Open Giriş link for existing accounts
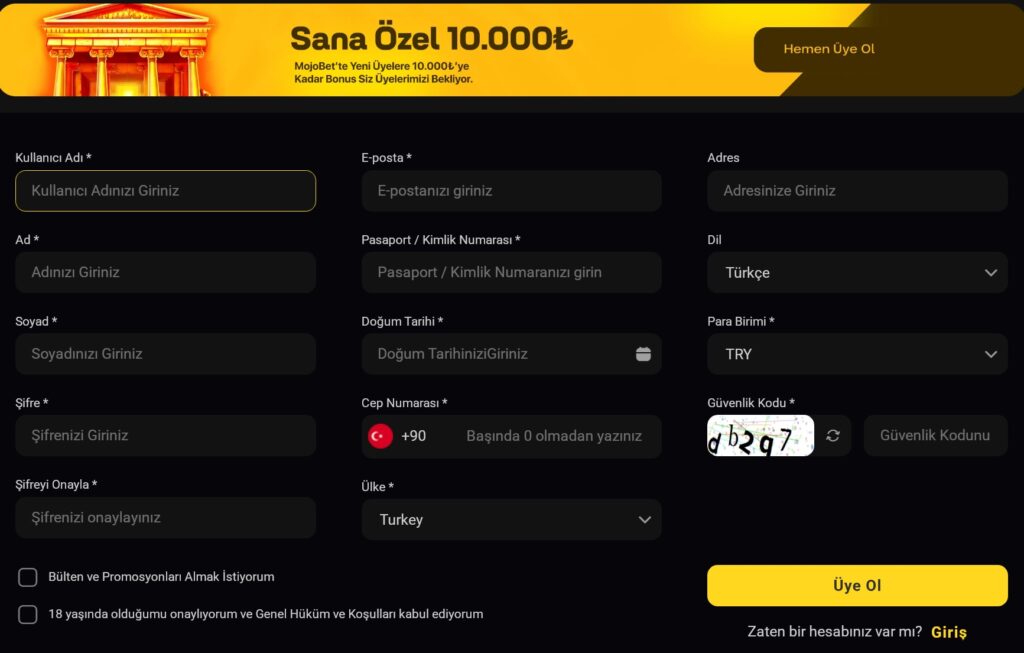 point(948,632)
